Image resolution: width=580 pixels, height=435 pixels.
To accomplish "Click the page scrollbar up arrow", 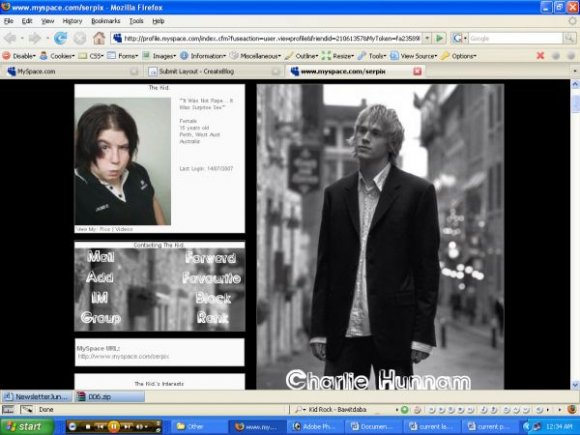I will pos(575,85).
